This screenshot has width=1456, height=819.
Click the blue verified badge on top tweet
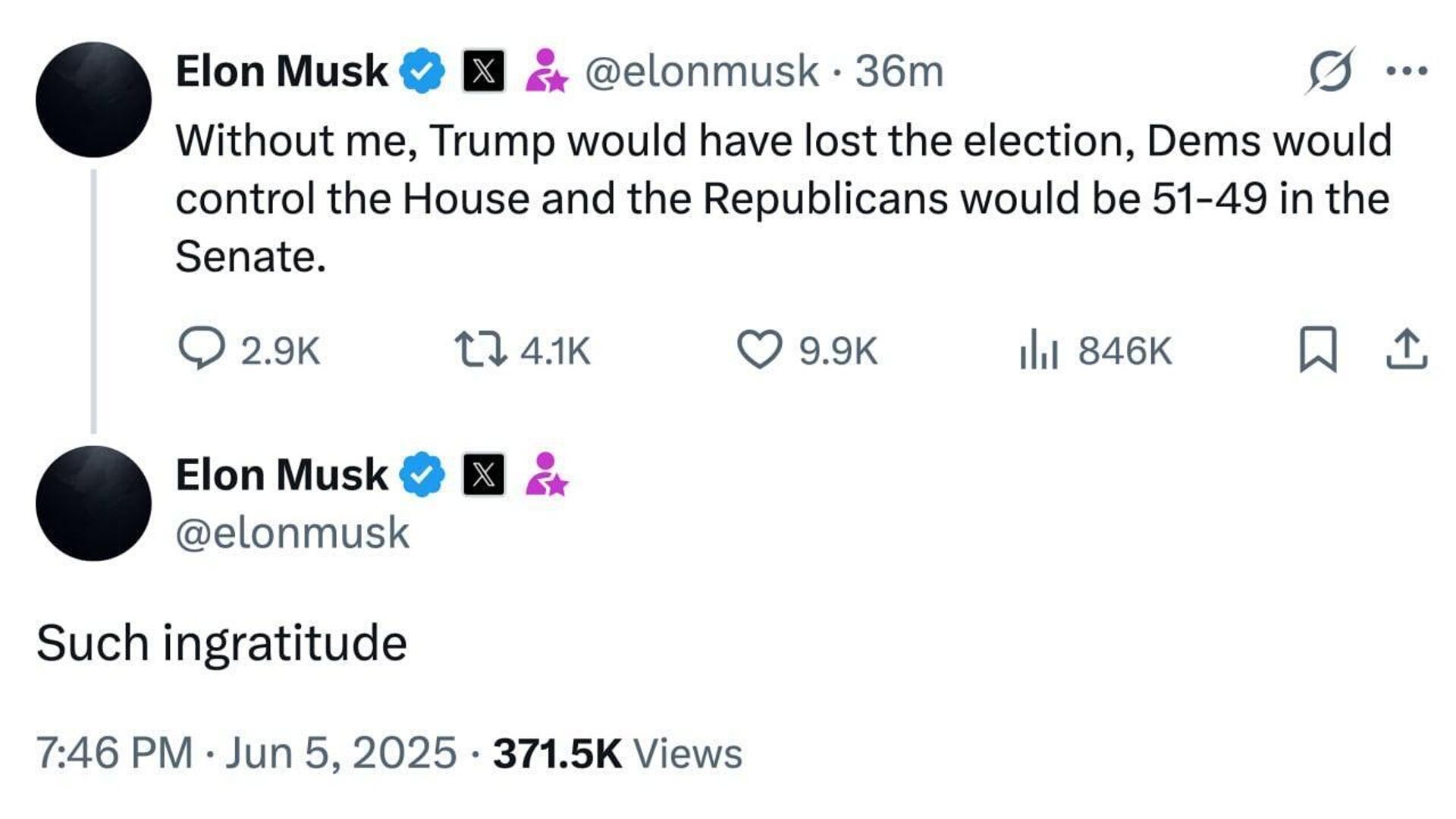pyautogui.click(x=422, y=71)
